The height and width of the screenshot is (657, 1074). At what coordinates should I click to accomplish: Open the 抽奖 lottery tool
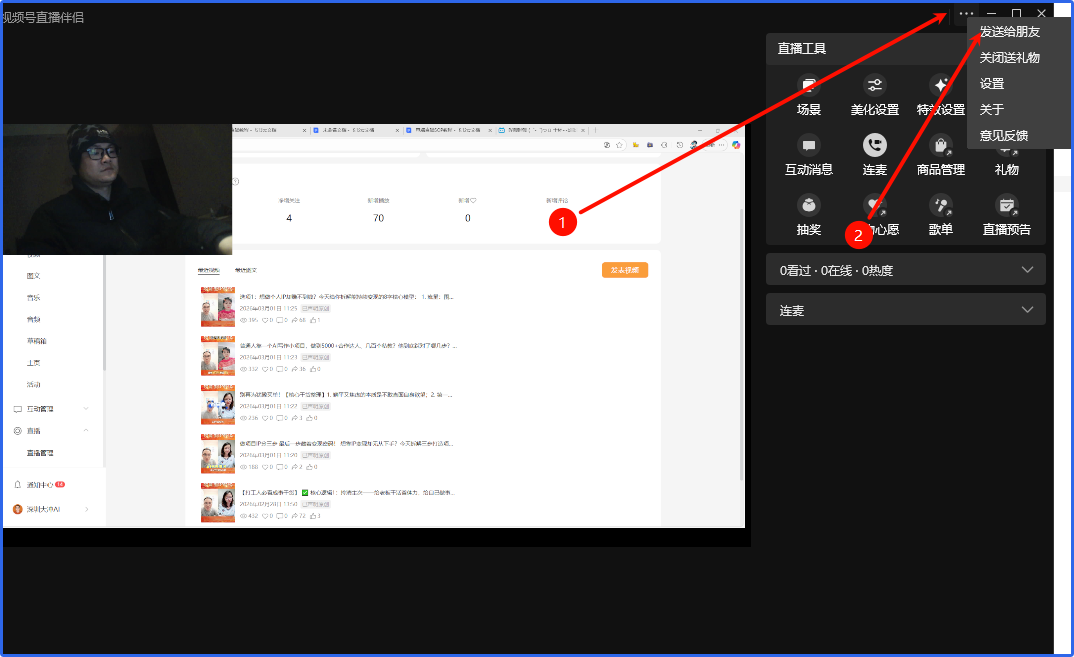click(808, 215)
